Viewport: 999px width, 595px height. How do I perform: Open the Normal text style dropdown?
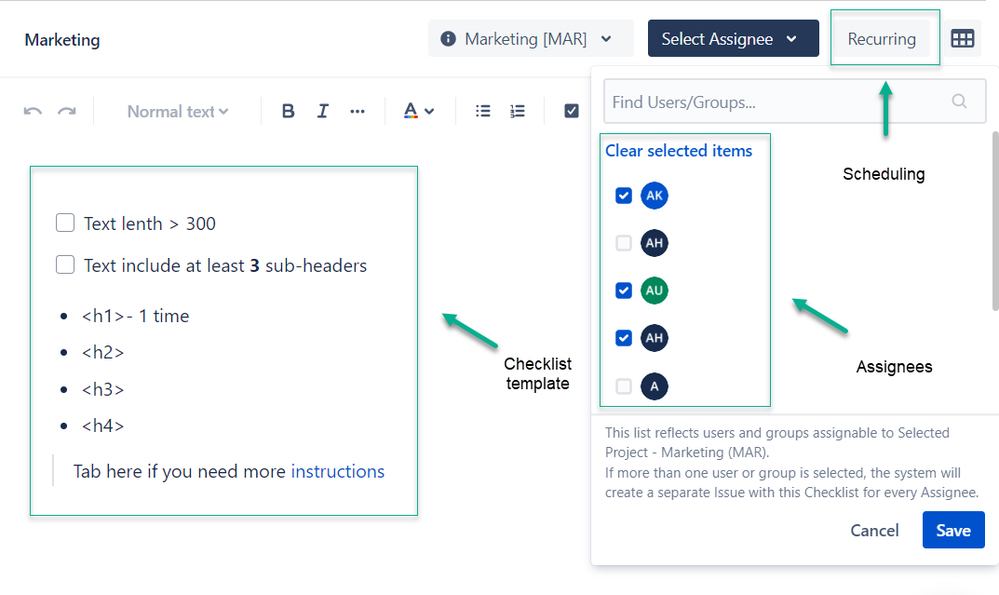point(178,111)
